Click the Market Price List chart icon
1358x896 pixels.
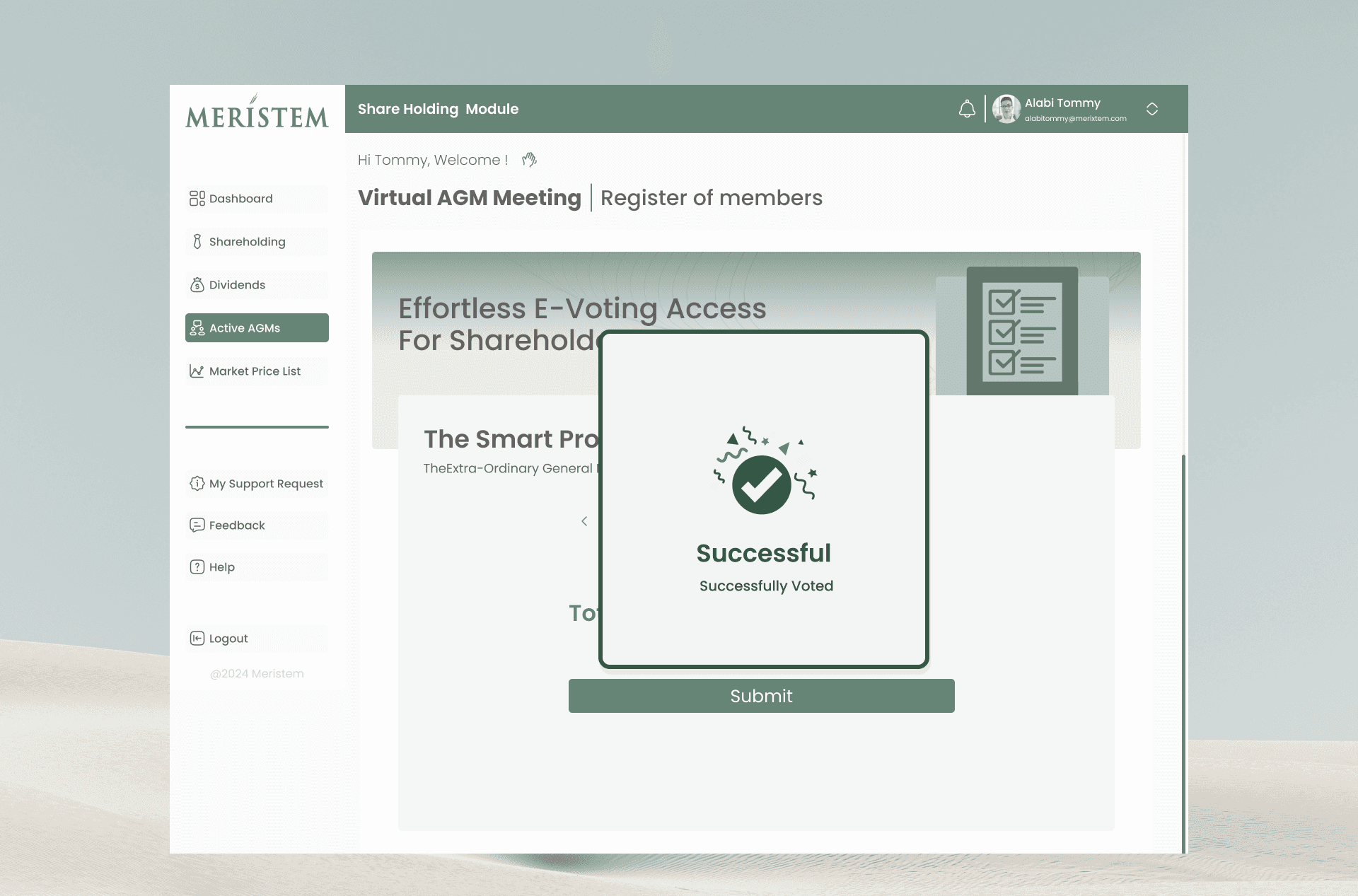tap(197, 371)
